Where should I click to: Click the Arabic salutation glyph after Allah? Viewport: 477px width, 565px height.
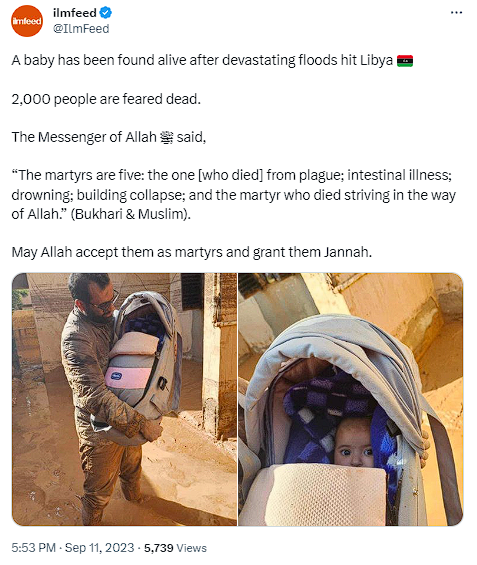pos(166,137)
